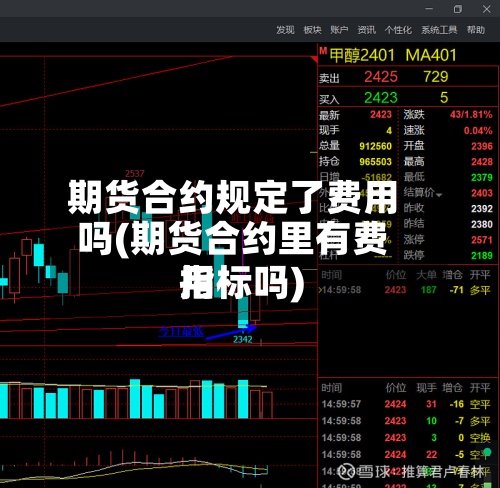
Task: Close the trading software window
Action: point(487,9)
